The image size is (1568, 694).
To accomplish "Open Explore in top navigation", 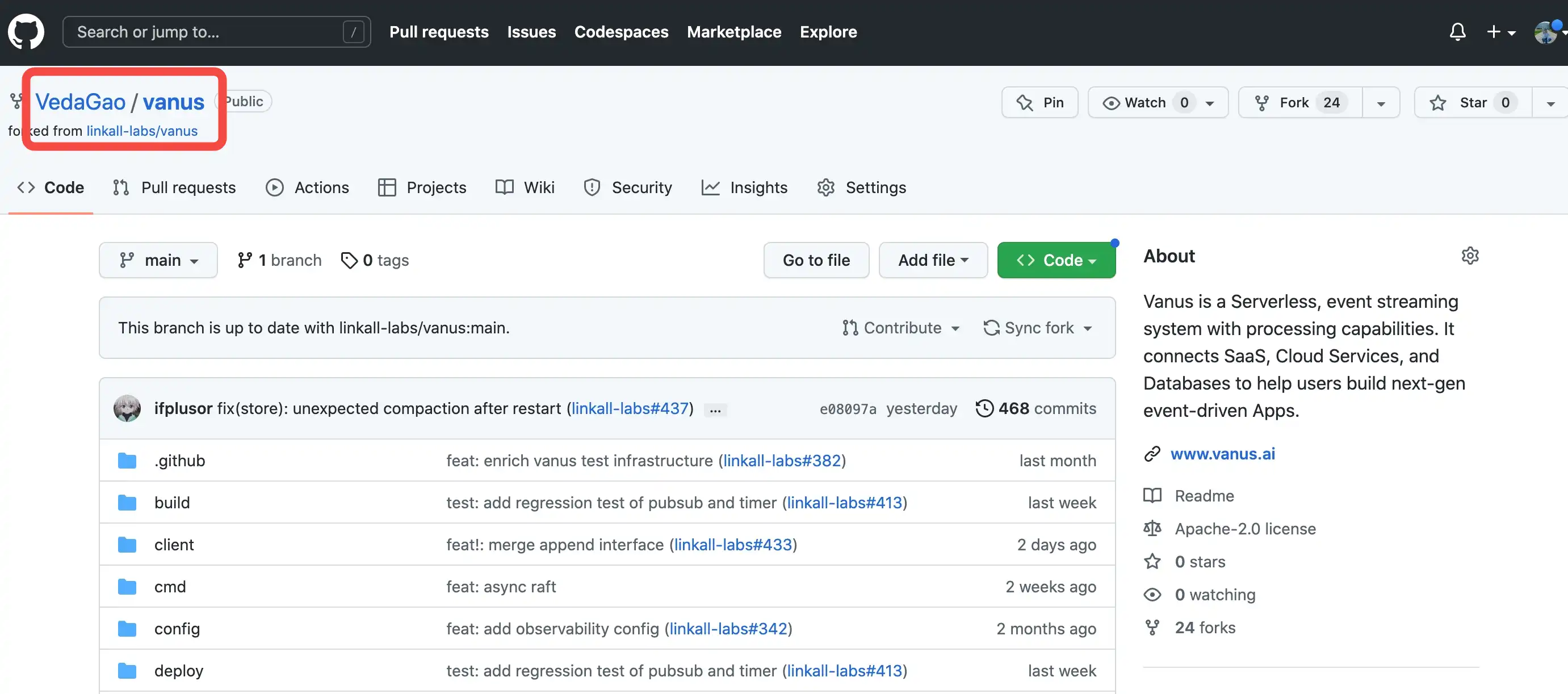I will coord(828,32).
